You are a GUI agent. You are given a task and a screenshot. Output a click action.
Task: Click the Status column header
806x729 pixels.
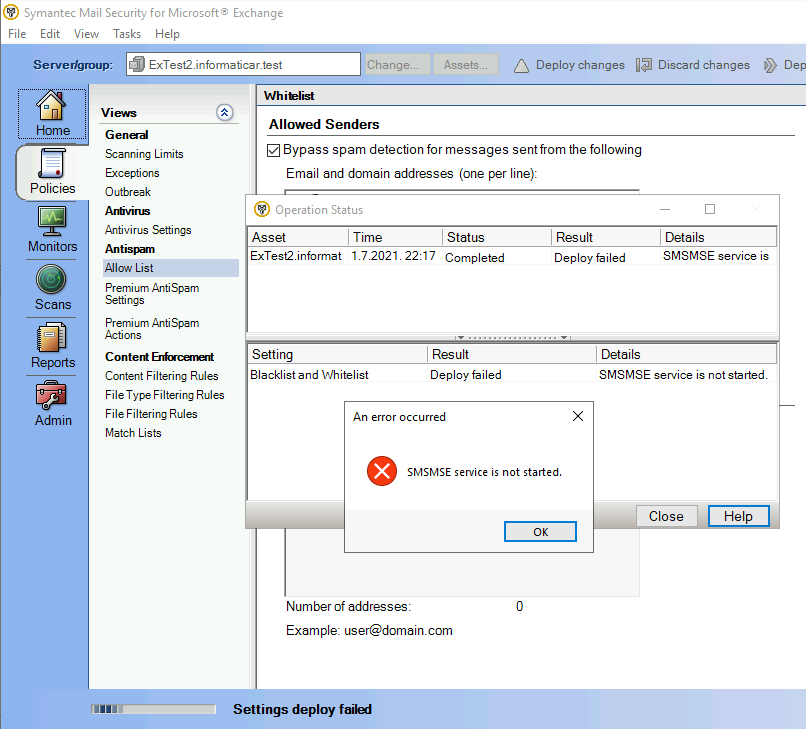497,237
